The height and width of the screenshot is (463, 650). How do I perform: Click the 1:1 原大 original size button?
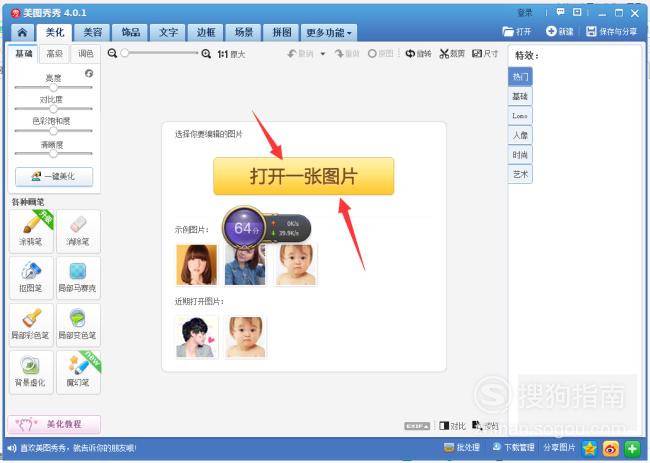click(x=231, y=54)
